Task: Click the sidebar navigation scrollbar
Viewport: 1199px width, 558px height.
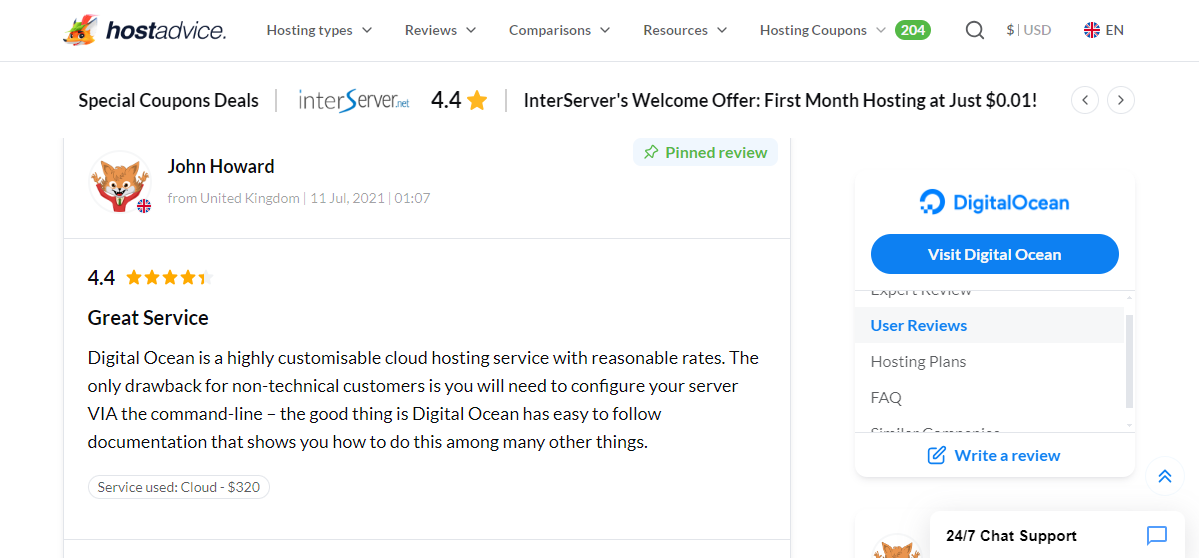Action: click(1129, 361)
